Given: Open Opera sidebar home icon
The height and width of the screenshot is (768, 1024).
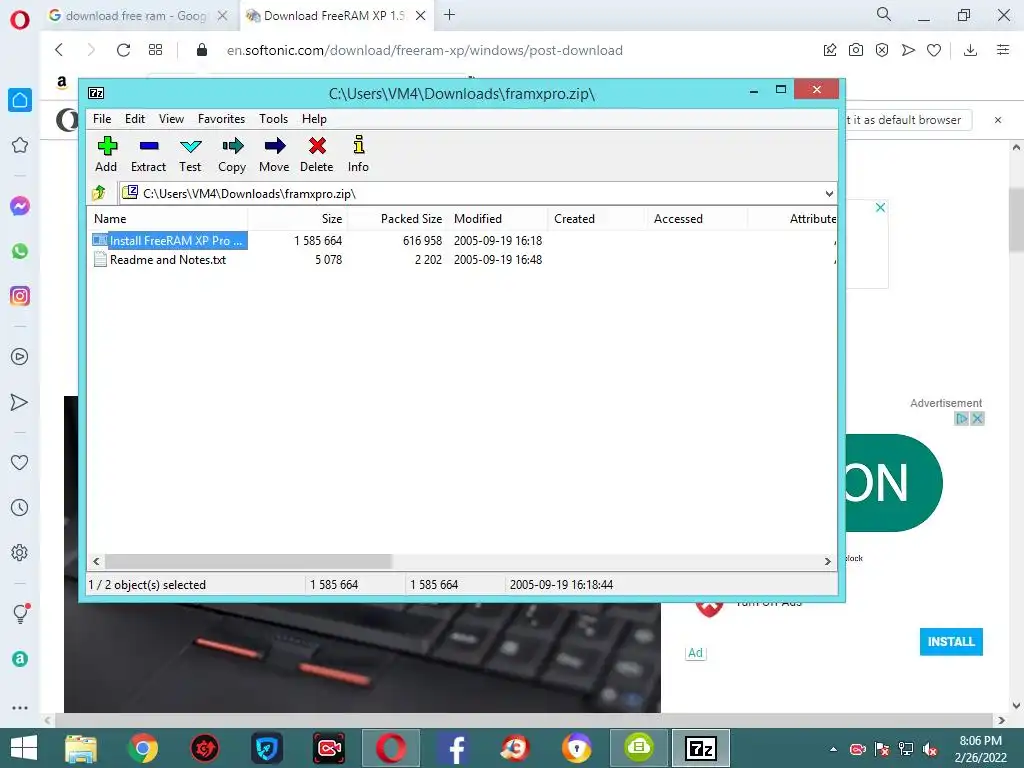Looking at the screenshot, I should click(x=20, y=100).
